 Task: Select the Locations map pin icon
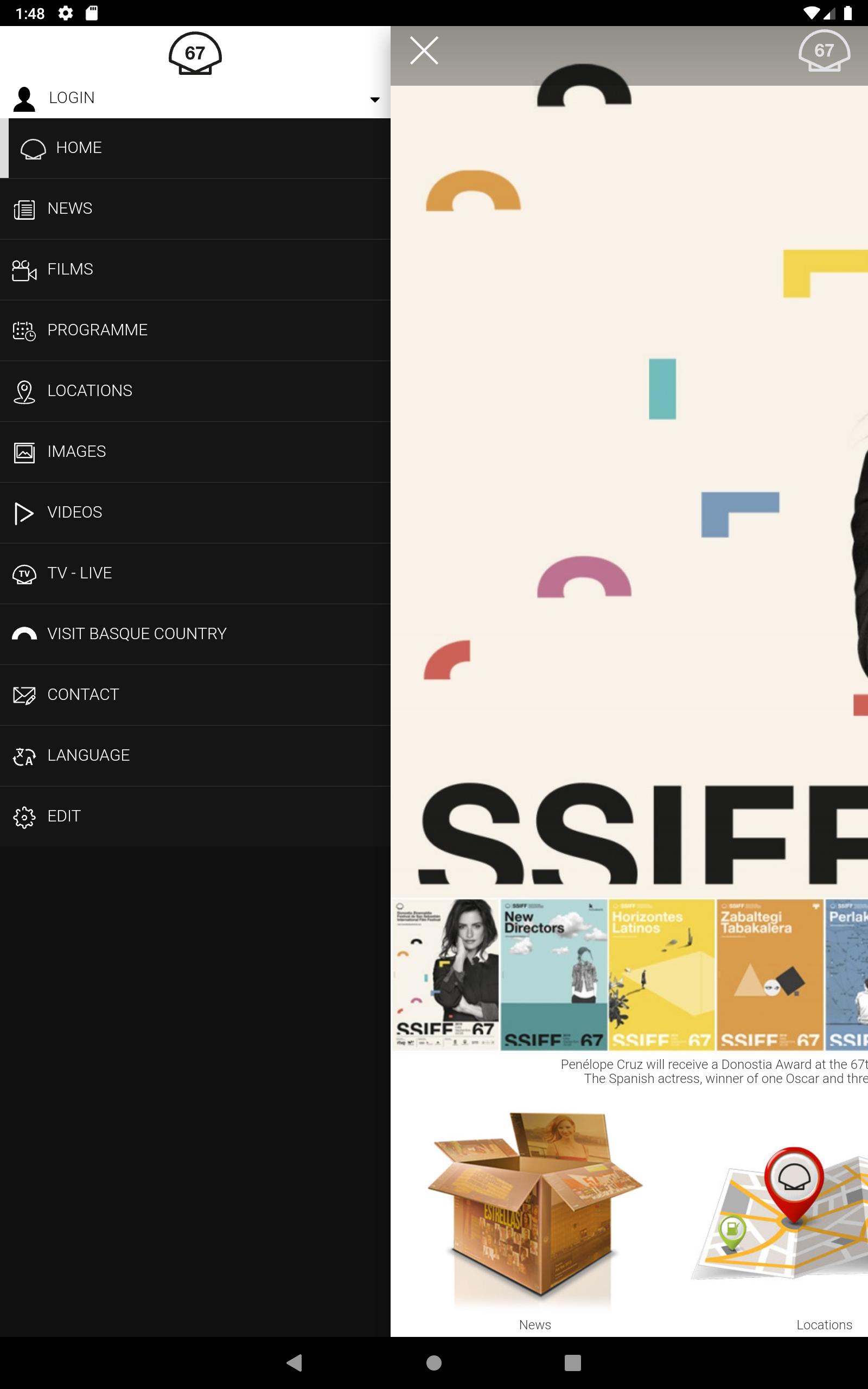[x=24, y=392]
